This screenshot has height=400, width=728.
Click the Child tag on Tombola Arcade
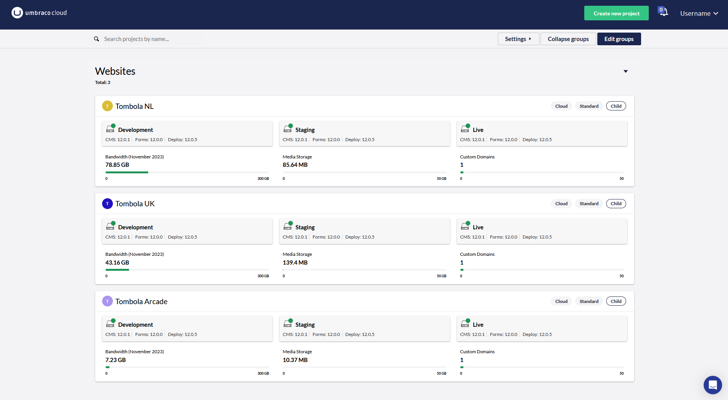pos(616,301)
